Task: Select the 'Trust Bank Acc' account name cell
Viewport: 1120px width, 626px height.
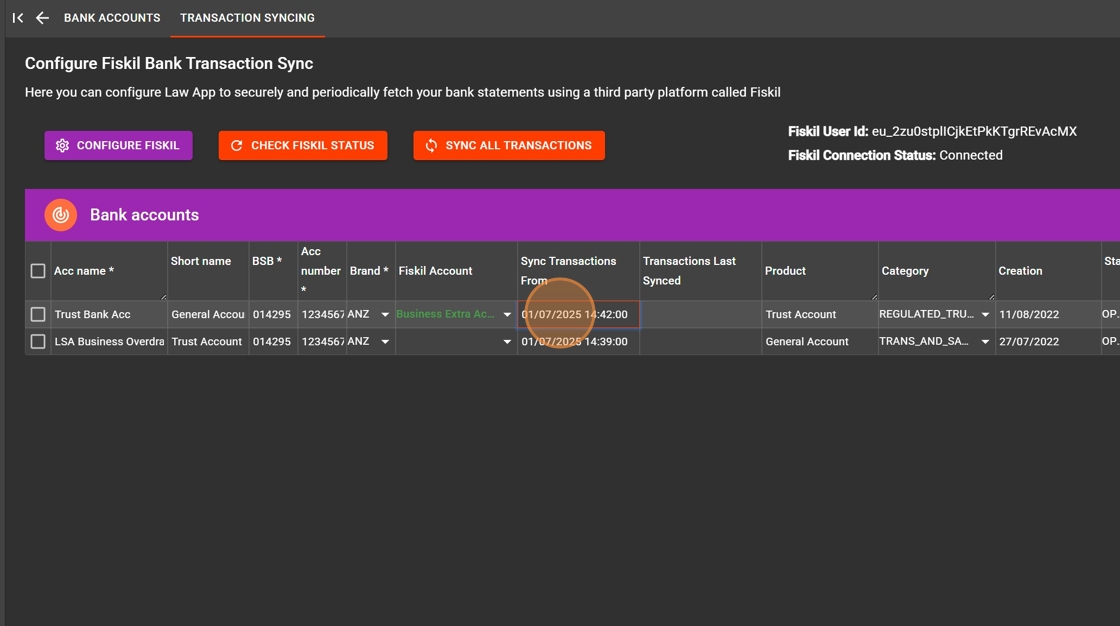Action: coord(109,314)
